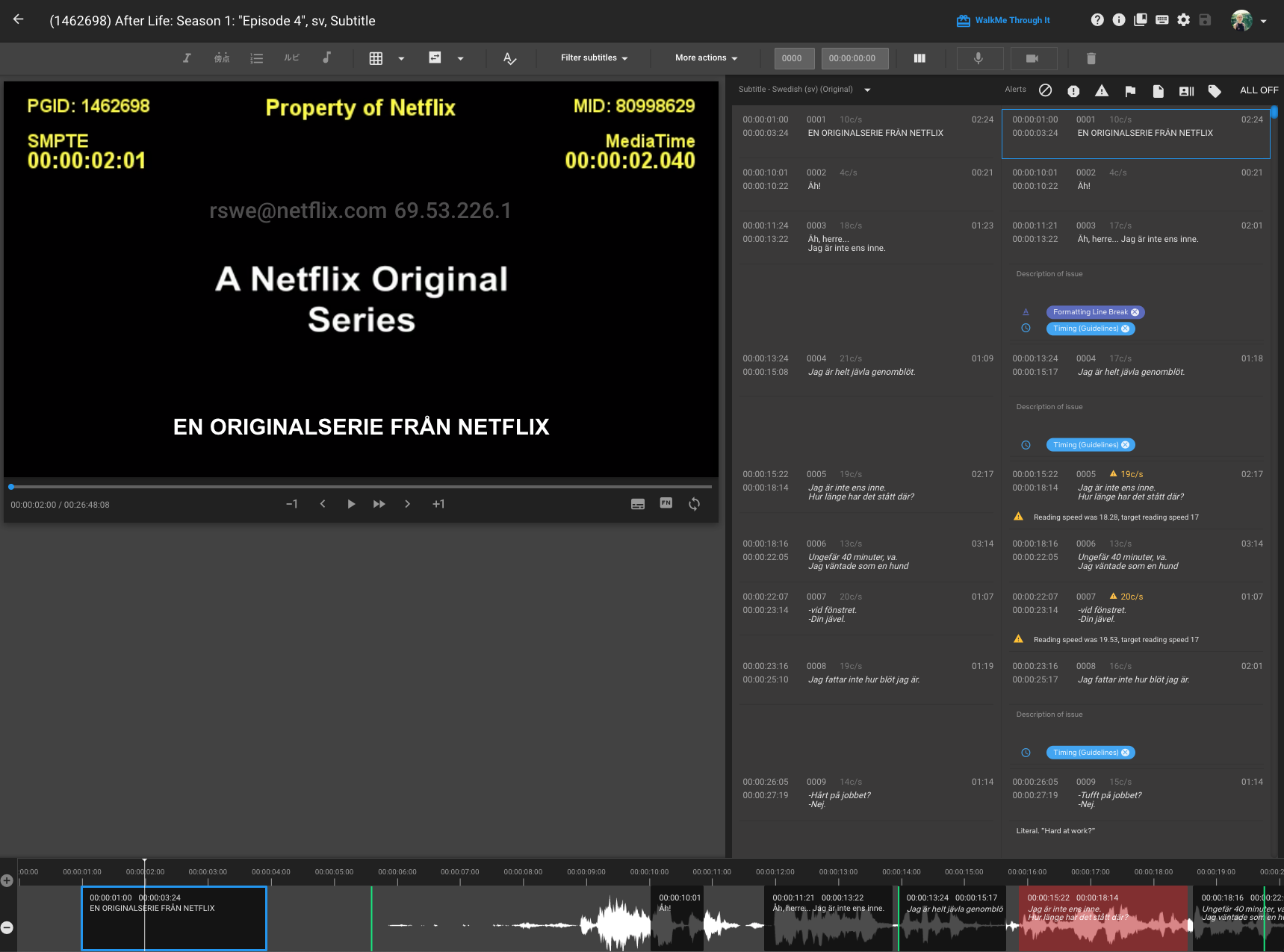Select target event 0006 Ungefär 40 minuter
The width and height of the screenshot is (1284, 952).
point(1128,561)
